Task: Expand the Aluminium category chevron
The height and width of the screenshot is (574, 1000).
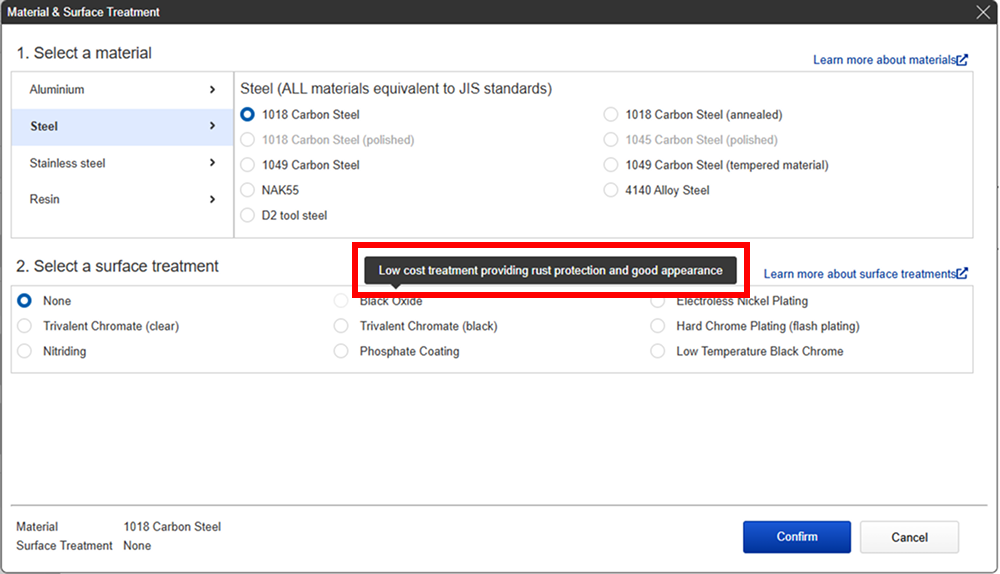Action: click(x=212, y=90)
